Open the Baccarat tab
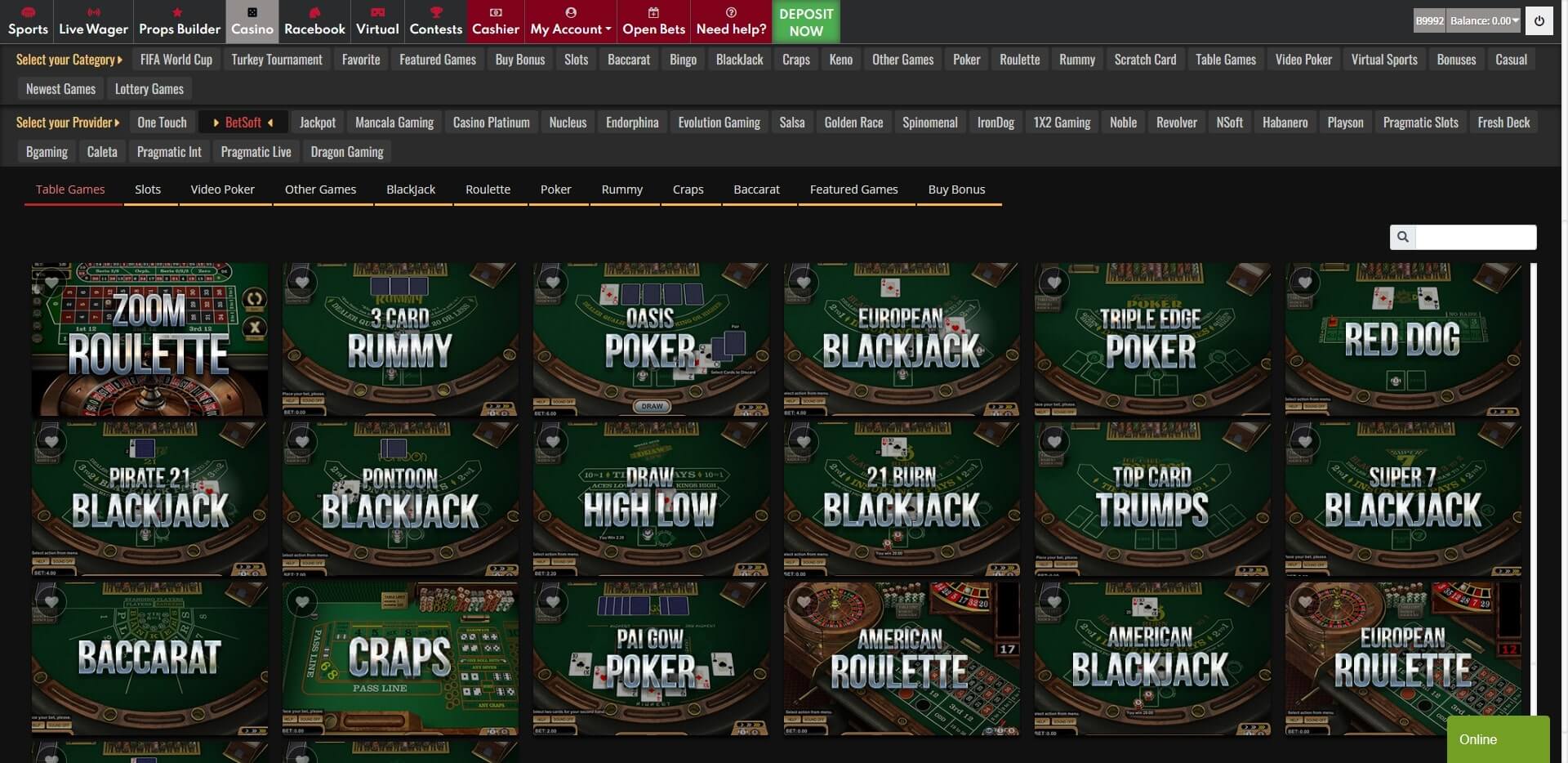 click(x=756, y=189)
